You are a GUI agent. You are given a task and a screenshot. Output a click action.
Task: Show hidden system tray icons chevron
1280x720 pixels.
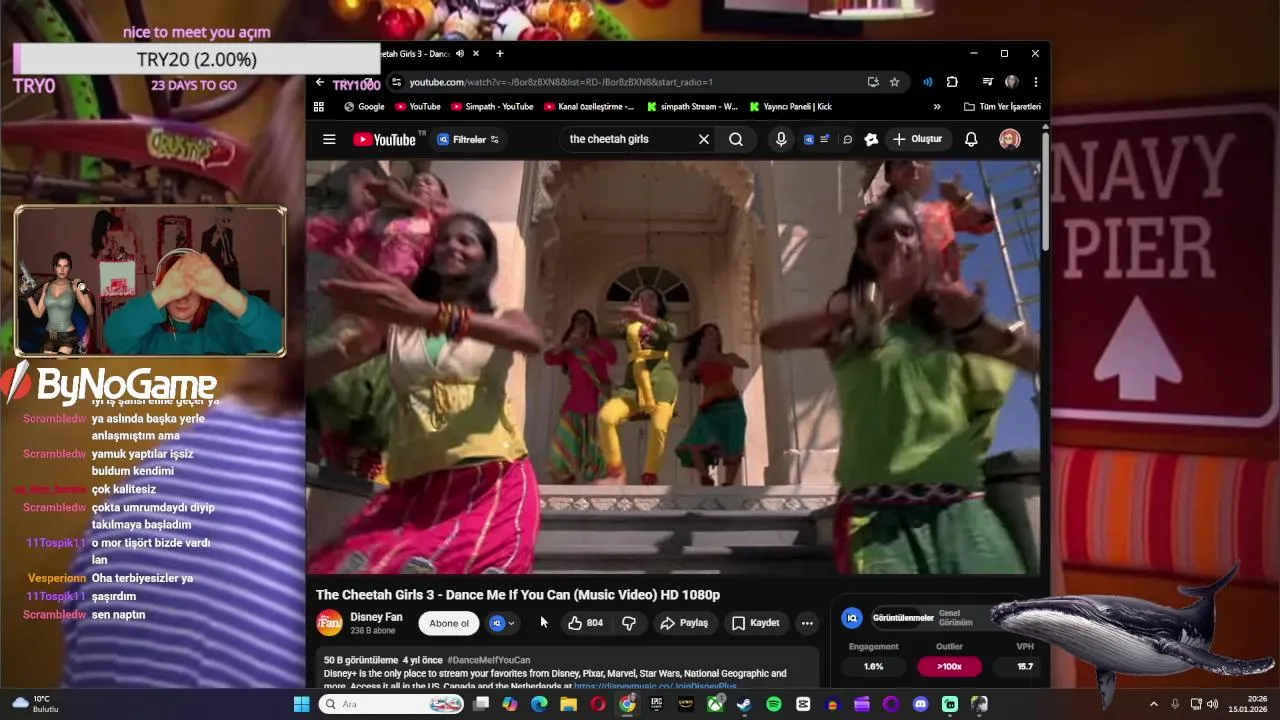(x=1154, y=704)
